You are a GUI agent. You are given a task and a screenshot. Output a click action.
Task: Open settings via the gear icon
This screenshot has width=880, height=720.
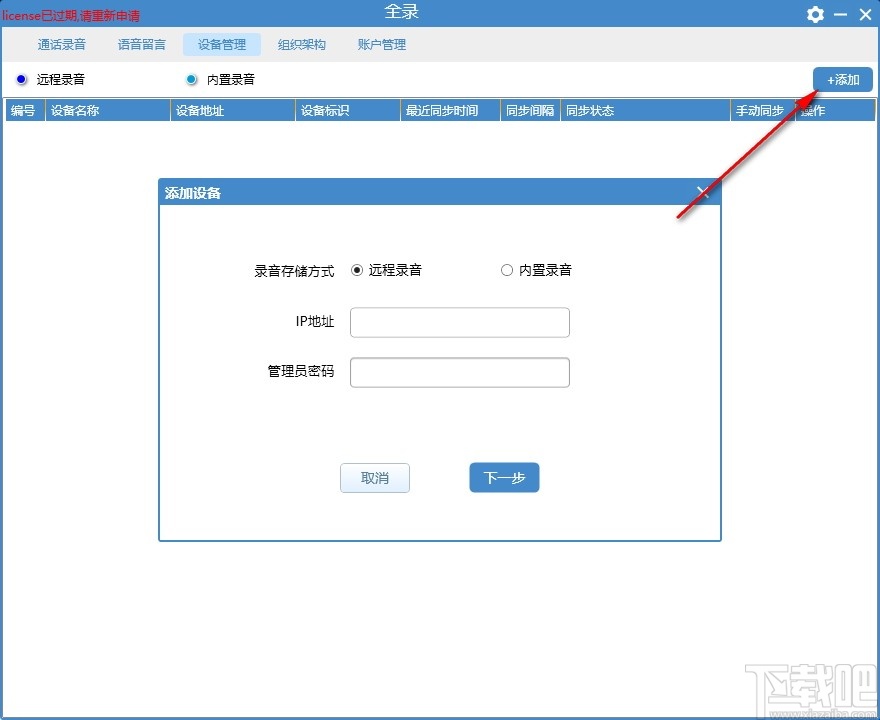(x=815, y=14)
